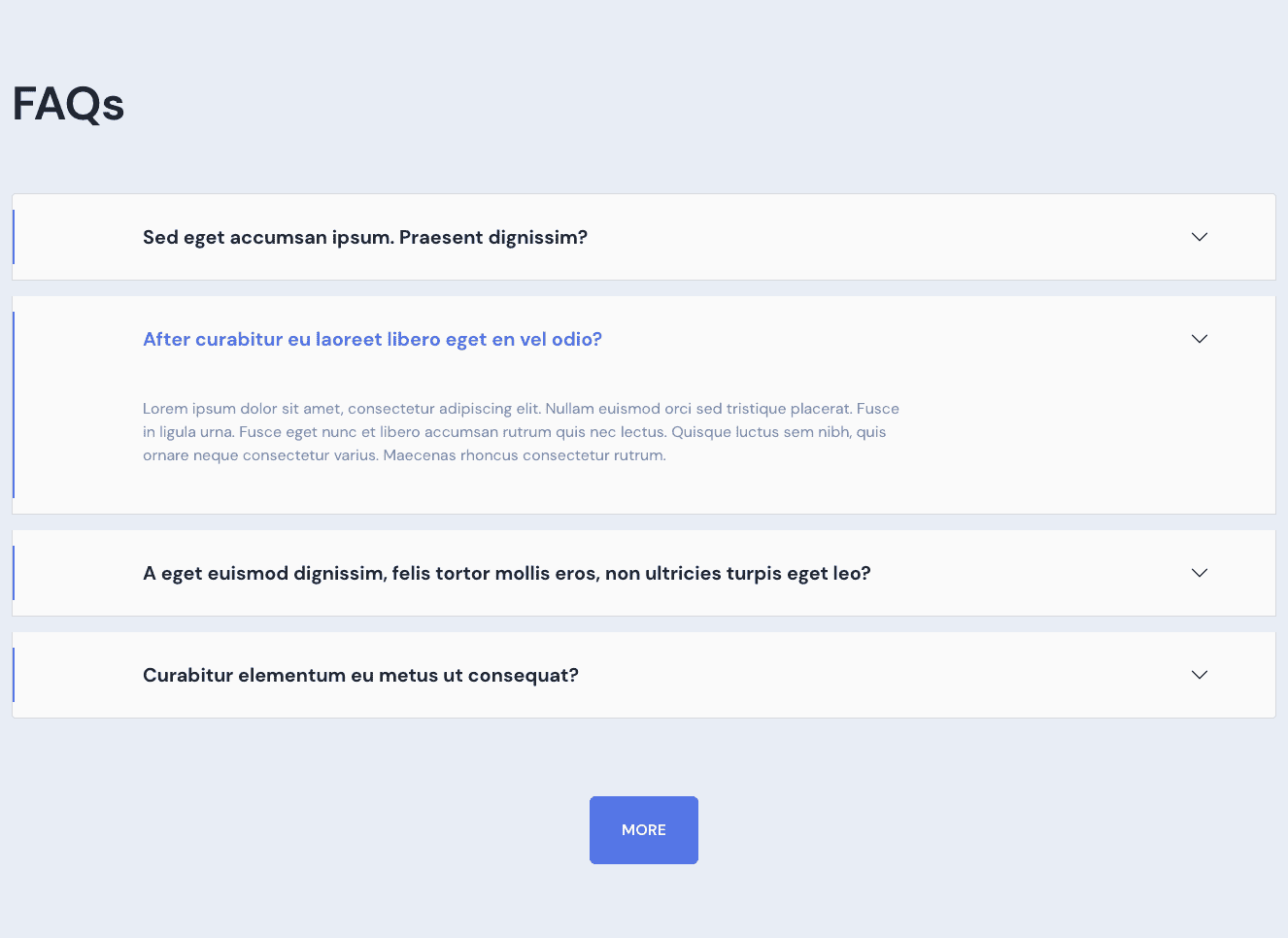Click the 'A eget euismod dignissim' question text
This screenshot has width=1288, height=938.
tap(506, 573)
